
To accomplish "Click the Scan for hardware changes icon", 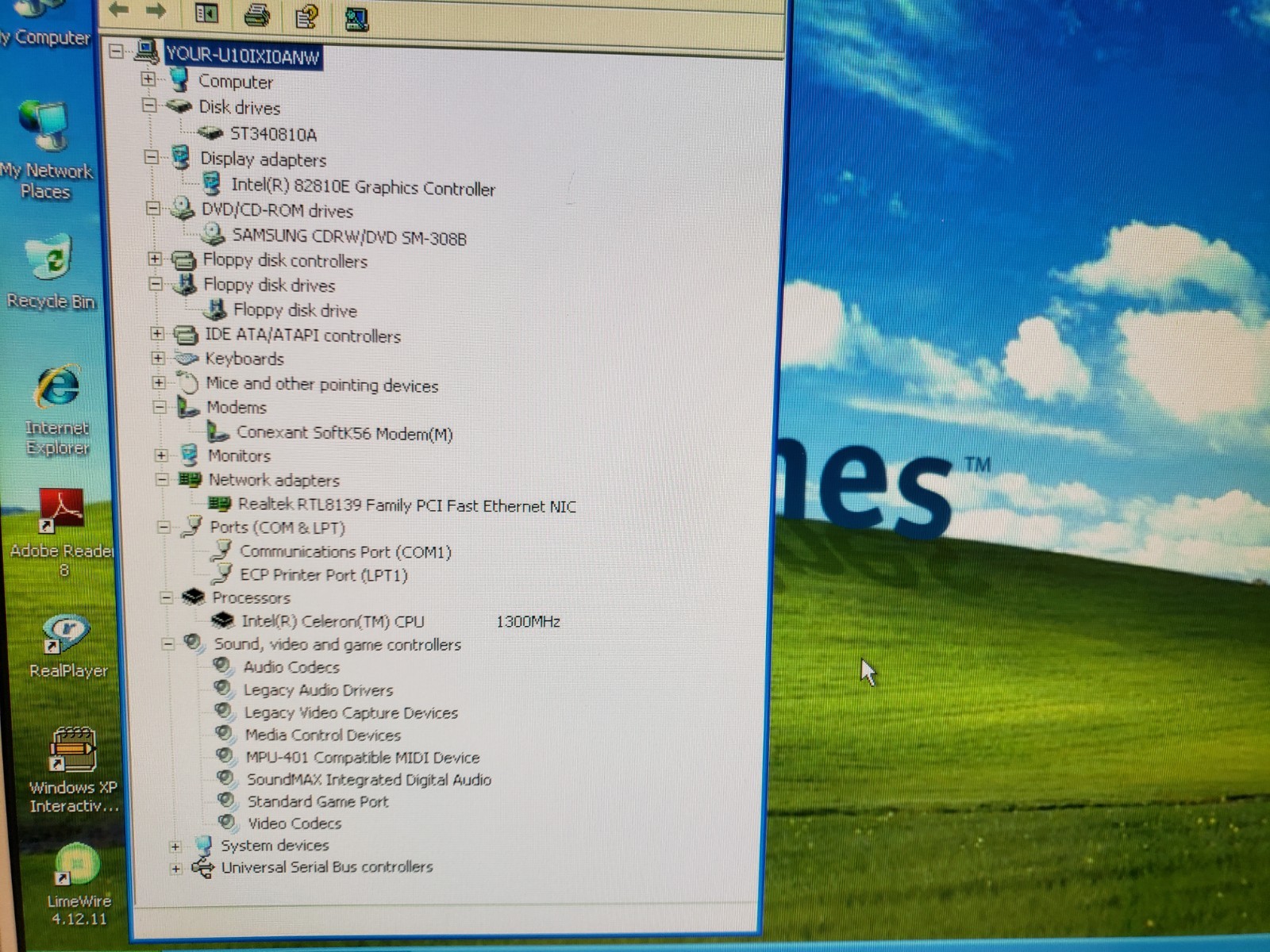I will point(356,18).
